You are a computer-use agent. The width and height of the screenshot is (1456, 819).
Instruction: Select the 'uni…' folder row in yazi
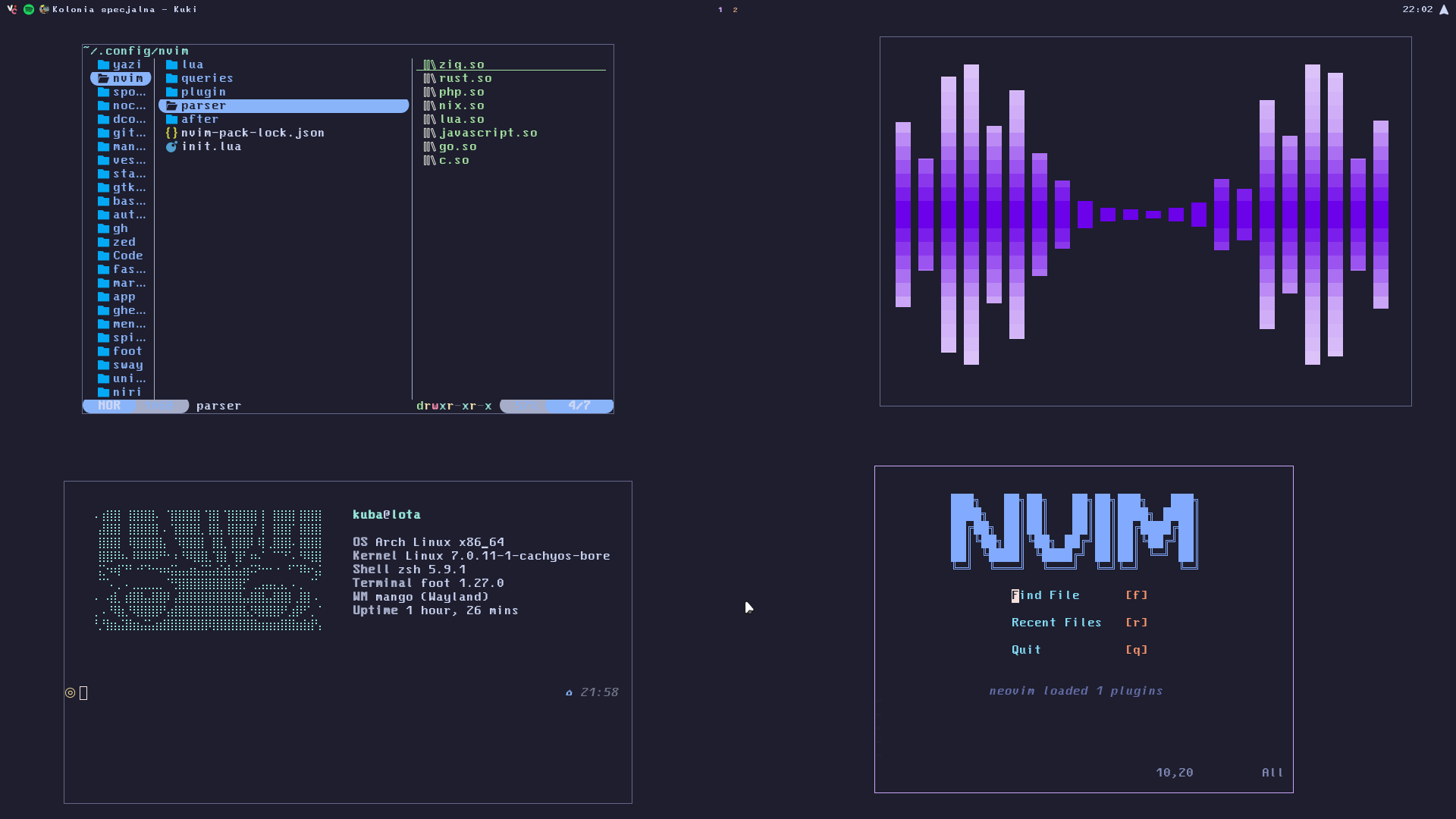pos(121,378)
